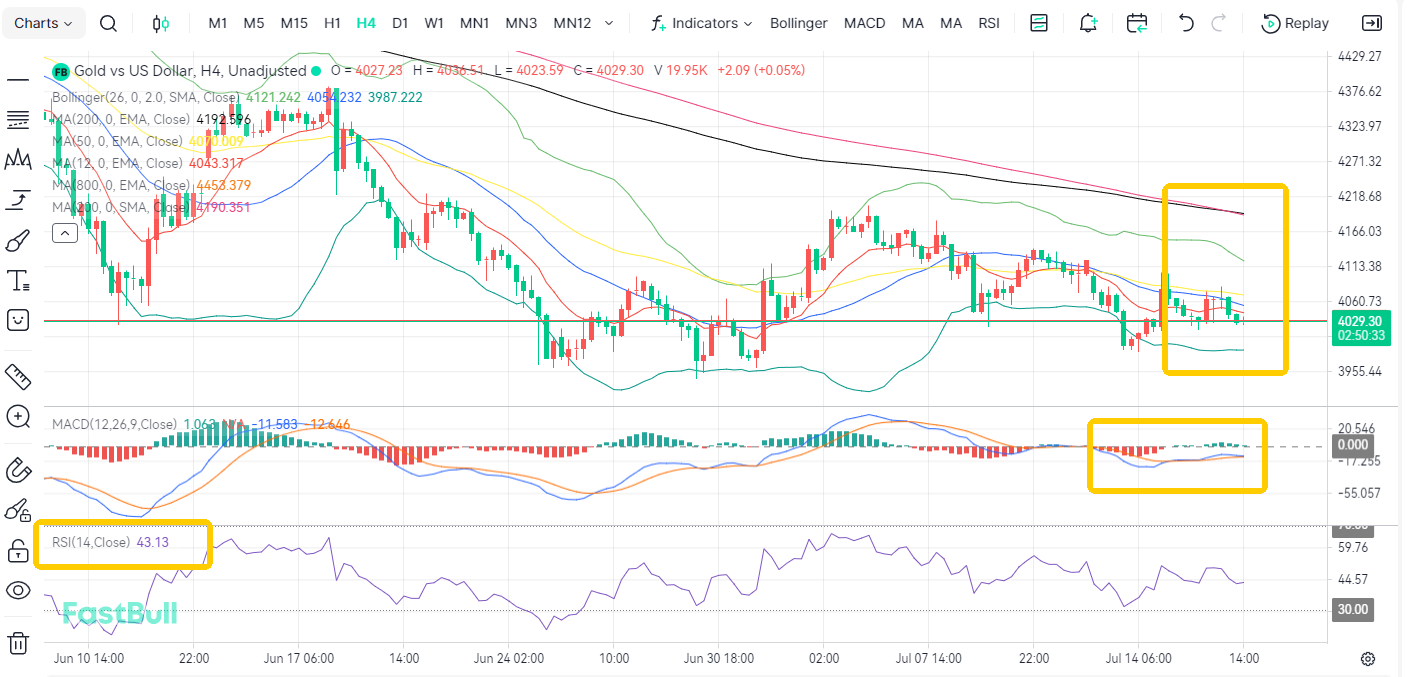Image resolution: width=1407 pixels, height=677 pixels.
Task: Select the MA(50, 0, EMA, Close) legend
Action: (x=117, y=141)
